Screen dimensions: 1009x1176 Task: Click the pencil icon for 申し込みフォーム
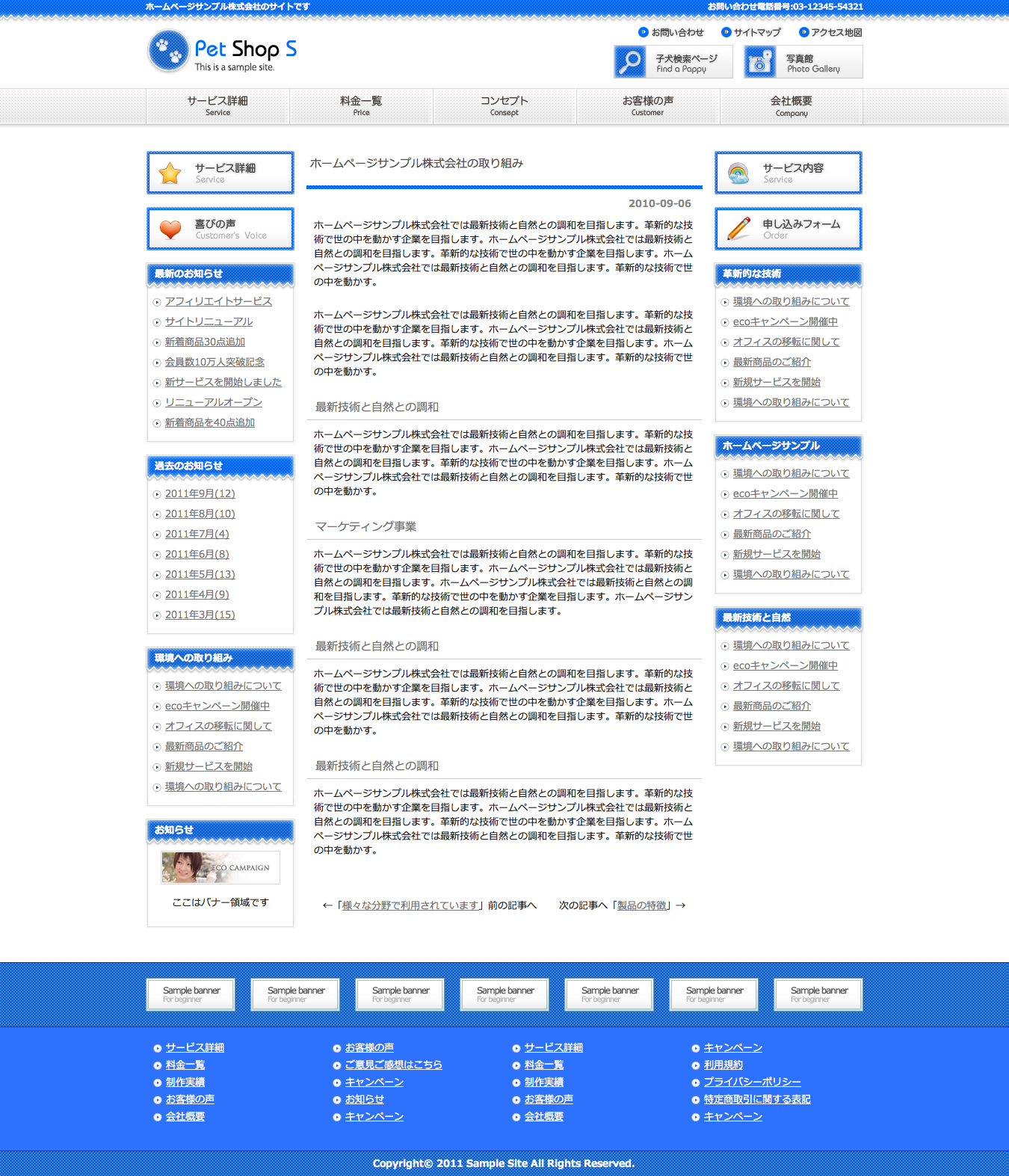(738, 229)
